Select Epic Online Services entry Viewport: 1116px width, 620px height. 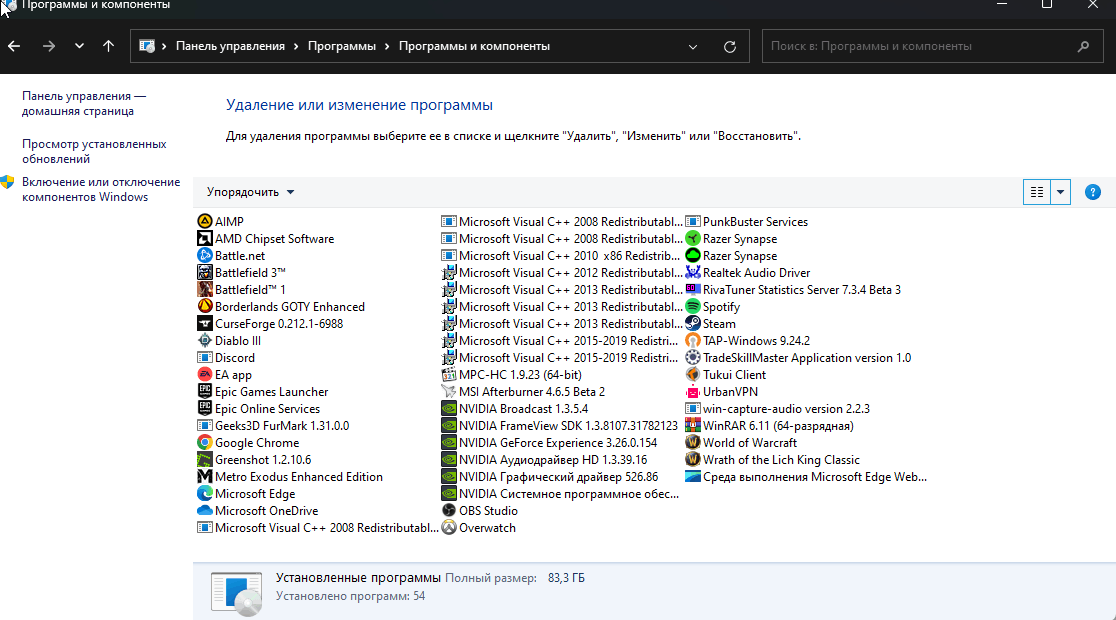(x=258, y=409)
